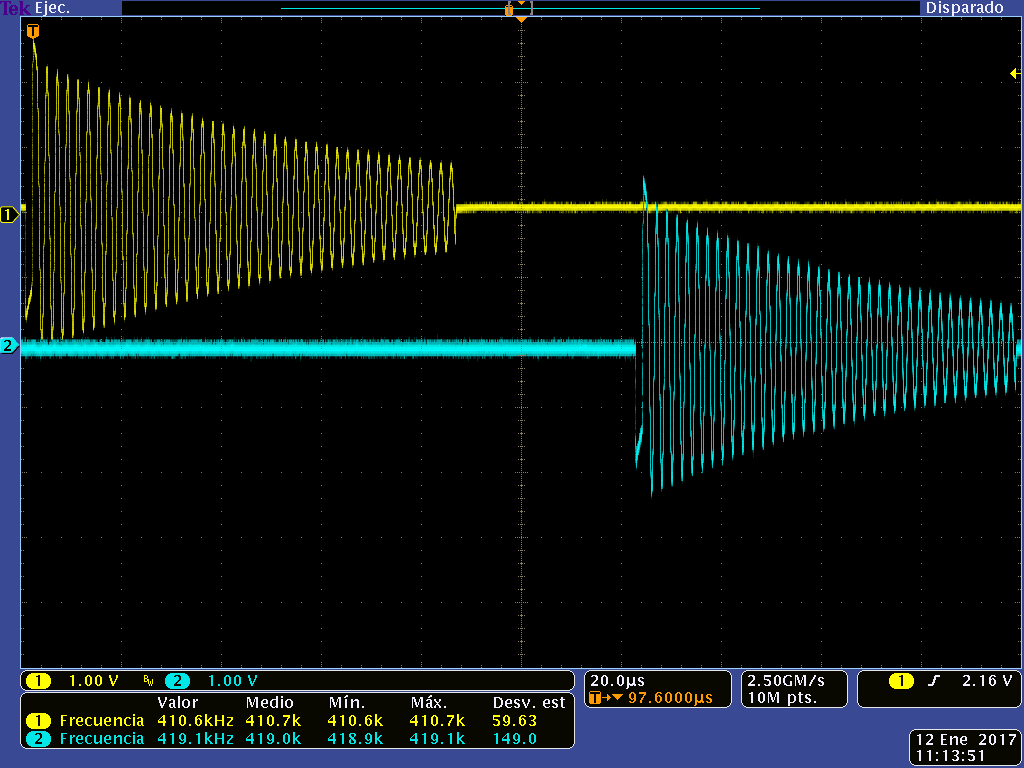1024x768 pixels.
Task: Click the 'Medio' column header
Action: (269, 703)
